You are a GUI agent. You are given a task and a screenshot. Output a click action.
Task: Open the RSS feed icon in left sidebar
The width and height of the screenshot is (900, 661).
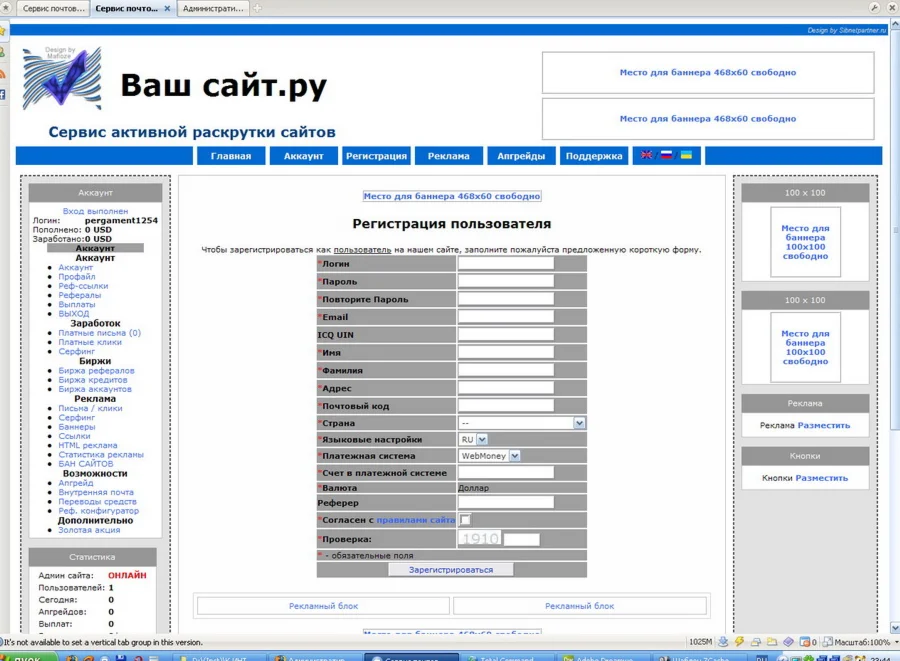pyautogui.click(x=3, y=73)
